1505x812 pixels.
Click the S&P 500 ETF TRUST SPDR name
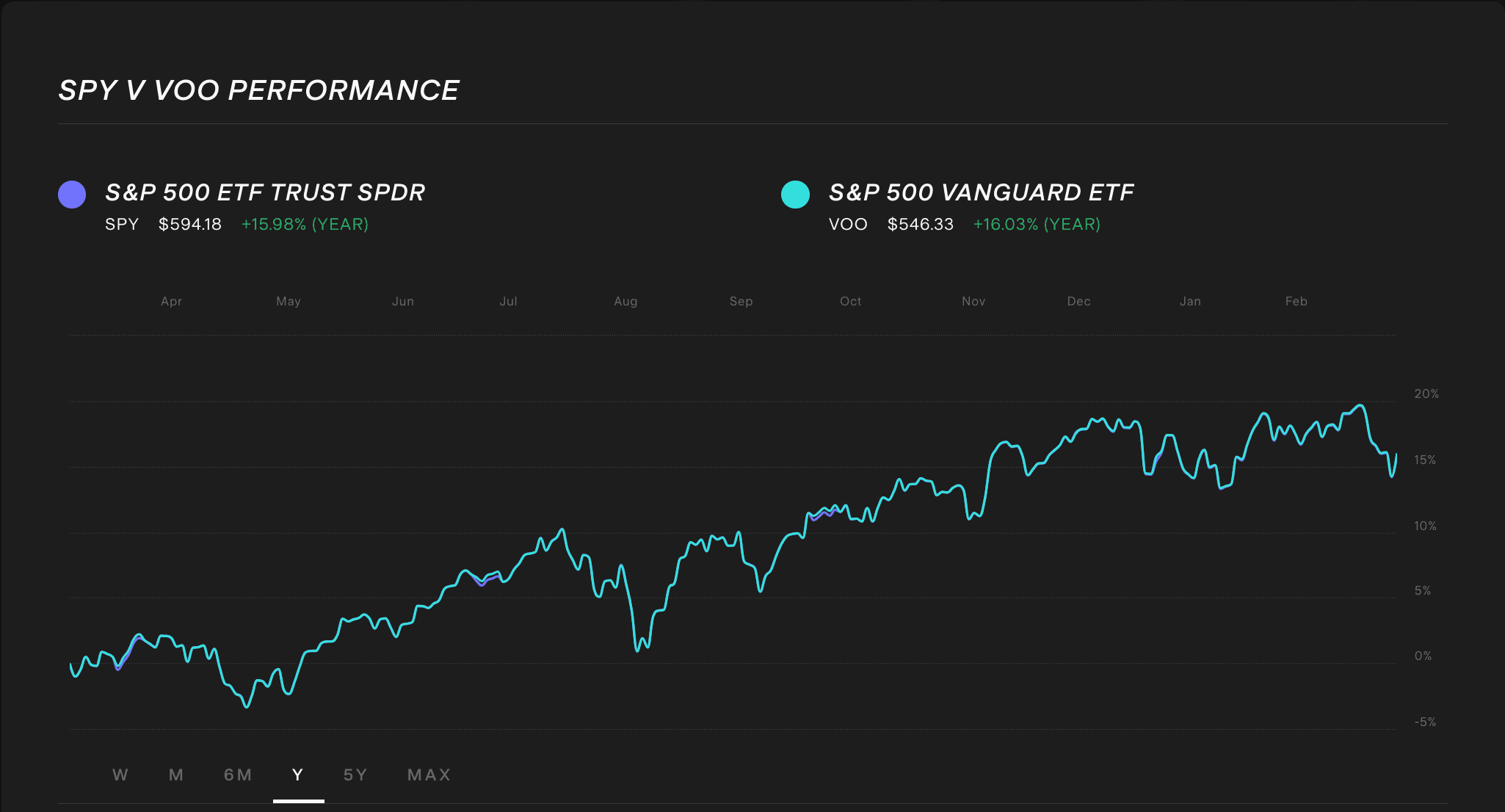pyautogui.click(x=265, y=192)
